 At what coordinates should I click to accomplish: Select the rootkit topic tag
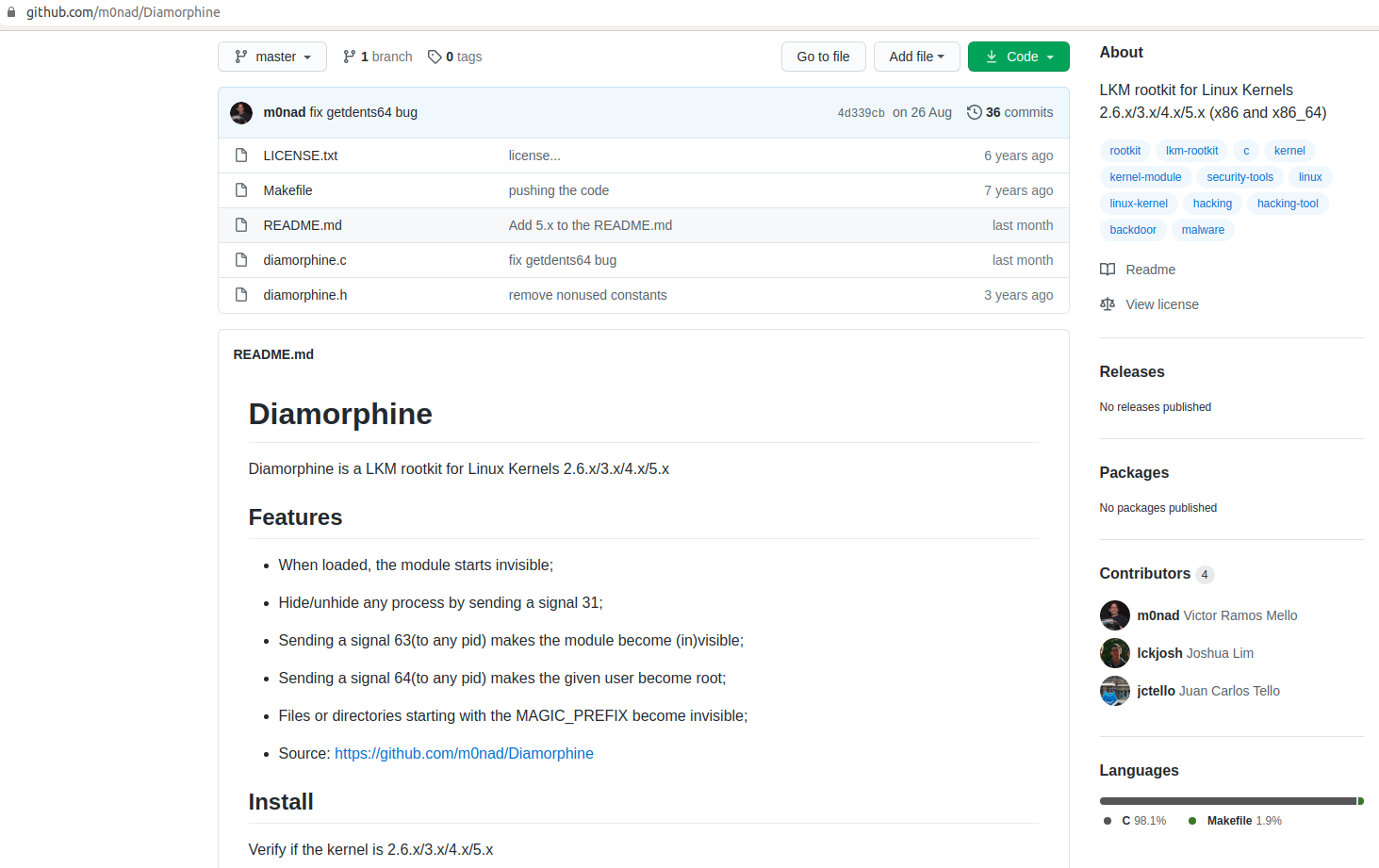tap(1125, 151)
